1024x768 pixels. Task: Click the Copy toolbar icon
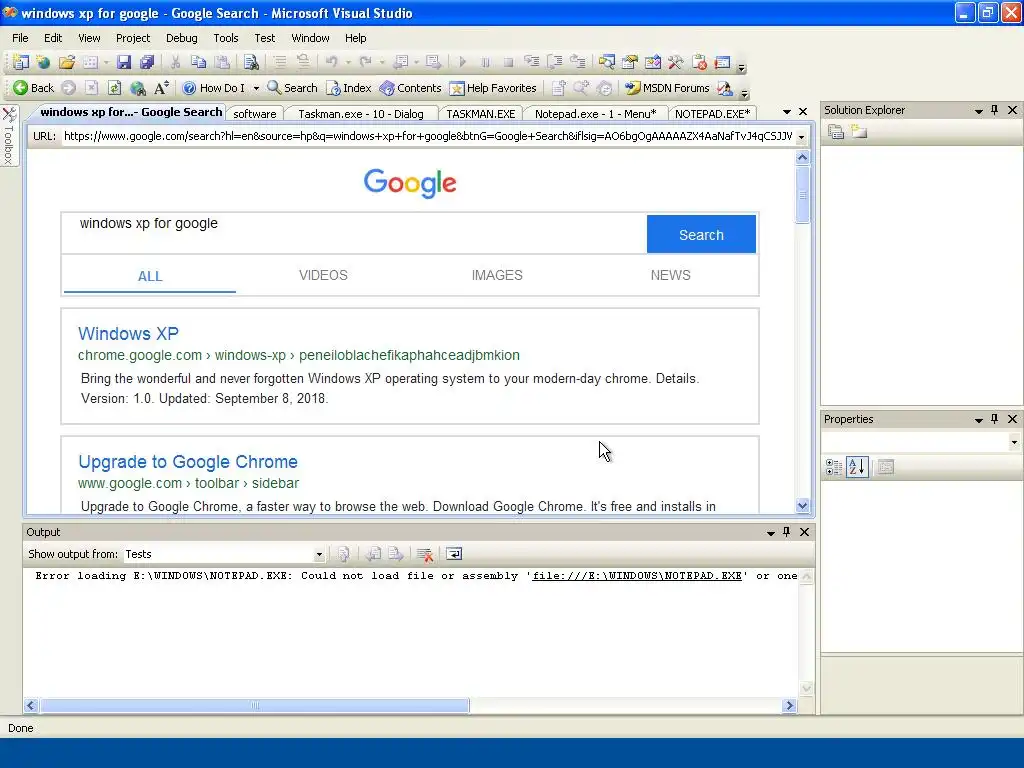click(199, 62)
